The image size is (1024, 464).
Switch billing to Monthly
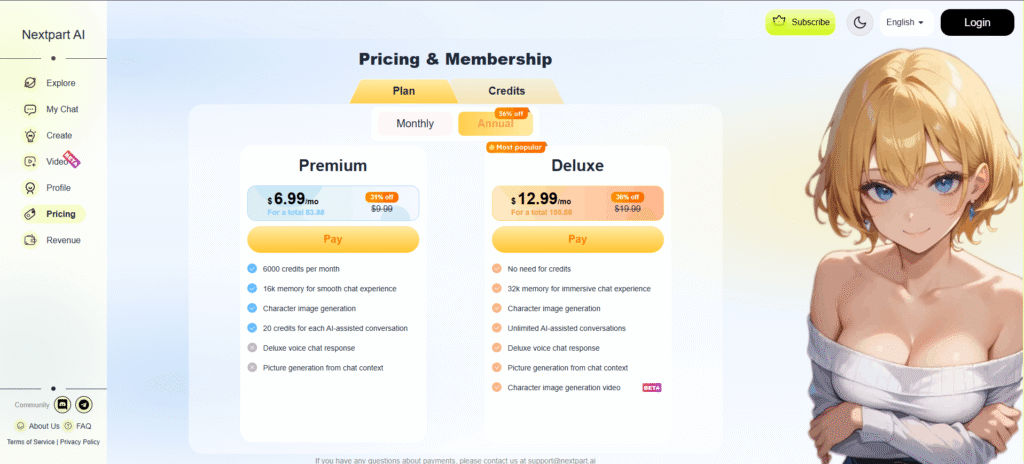415,124
